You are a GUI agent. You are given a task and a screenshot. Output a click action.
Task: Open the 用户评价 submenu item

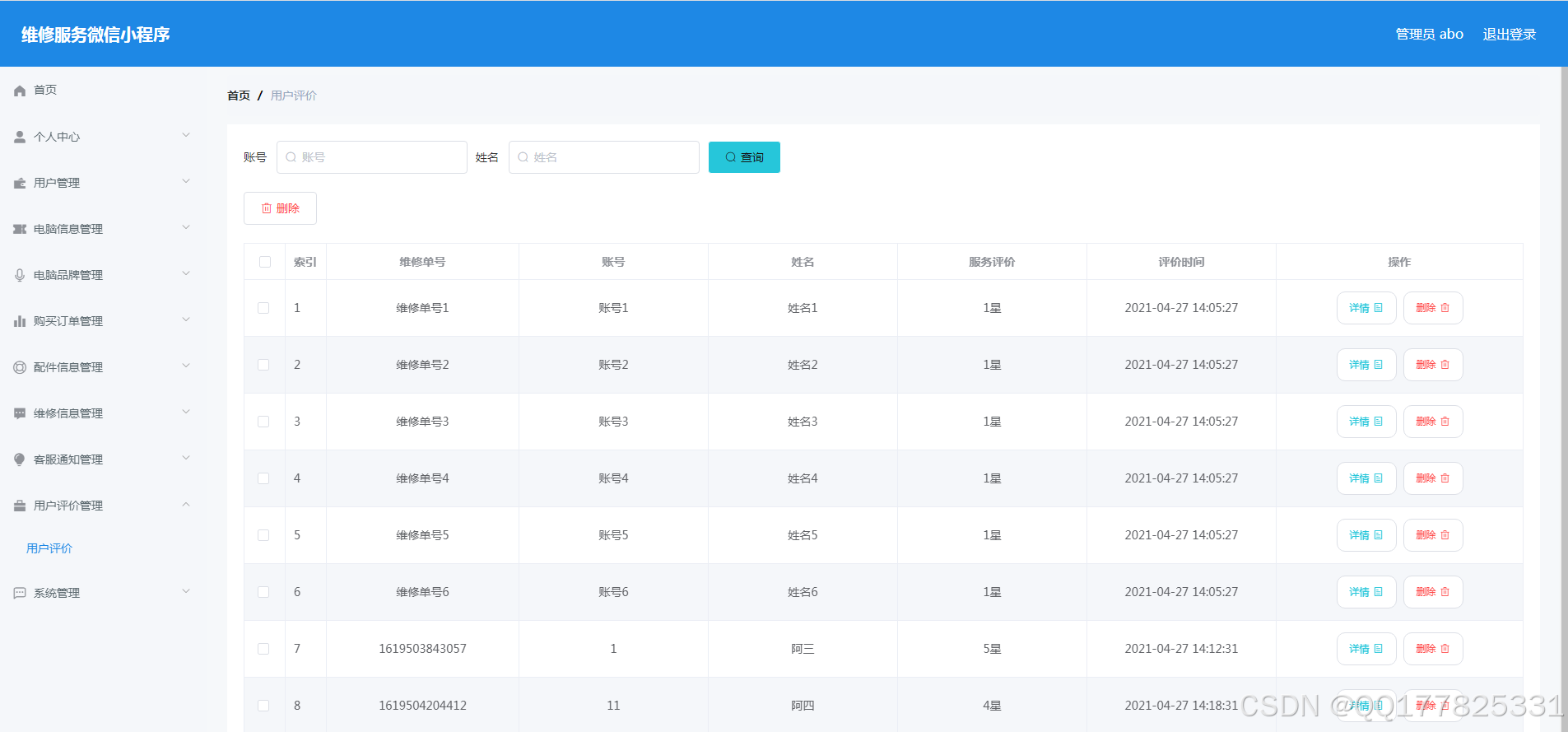[x=49, y=548]
